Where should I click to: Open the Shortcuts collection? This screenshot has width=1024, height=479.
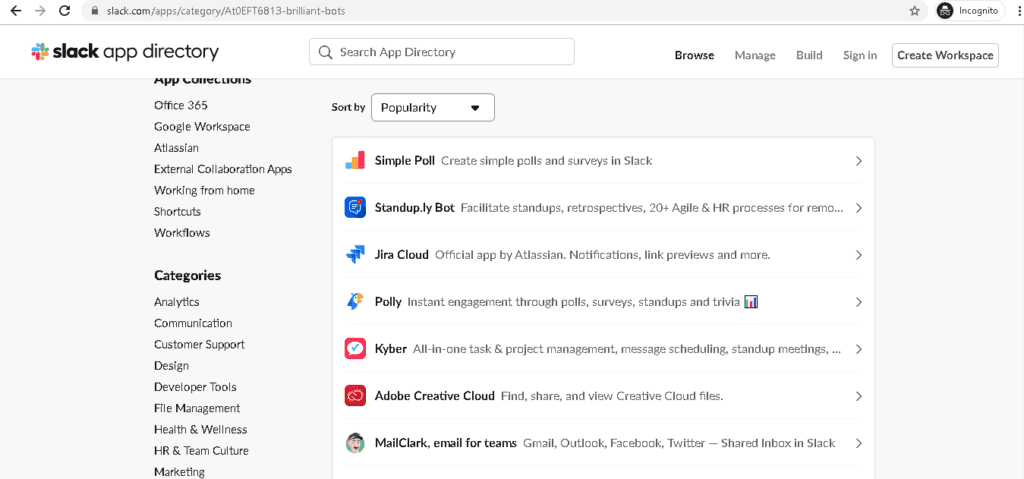click(x=178, y=212)
